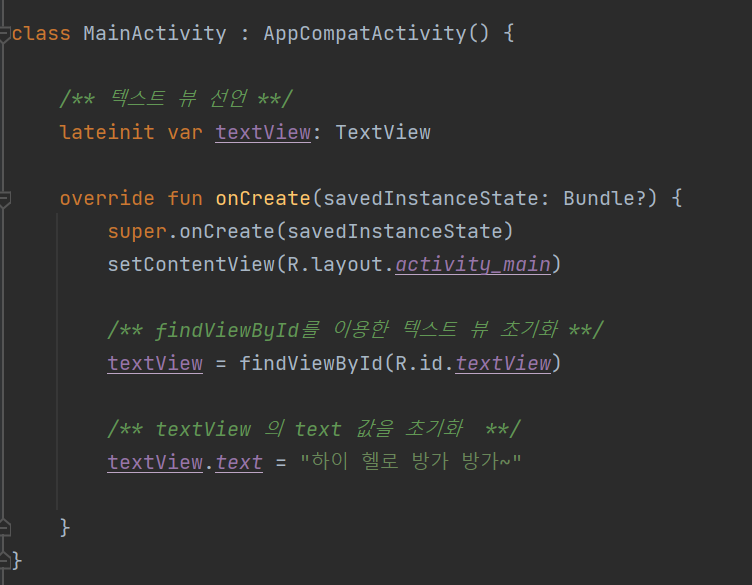Click the 'var' keyword
Image resolution: width=752 pixels, height=585 pixels.
(x=185, y=133)
